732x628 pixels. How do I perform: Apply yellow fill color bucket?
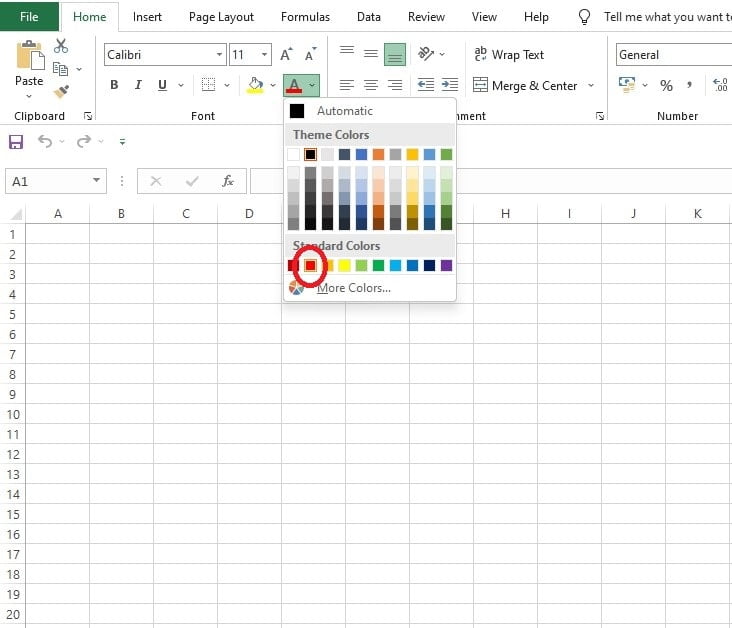255,85
